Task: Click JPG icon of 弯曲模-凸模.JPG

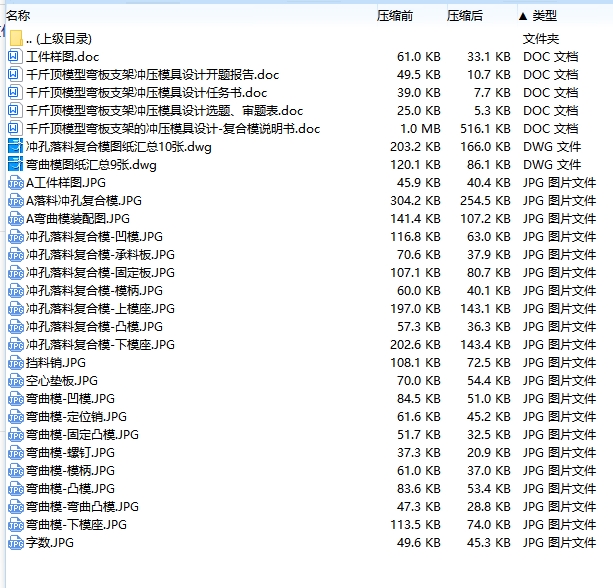Action: 16,488
